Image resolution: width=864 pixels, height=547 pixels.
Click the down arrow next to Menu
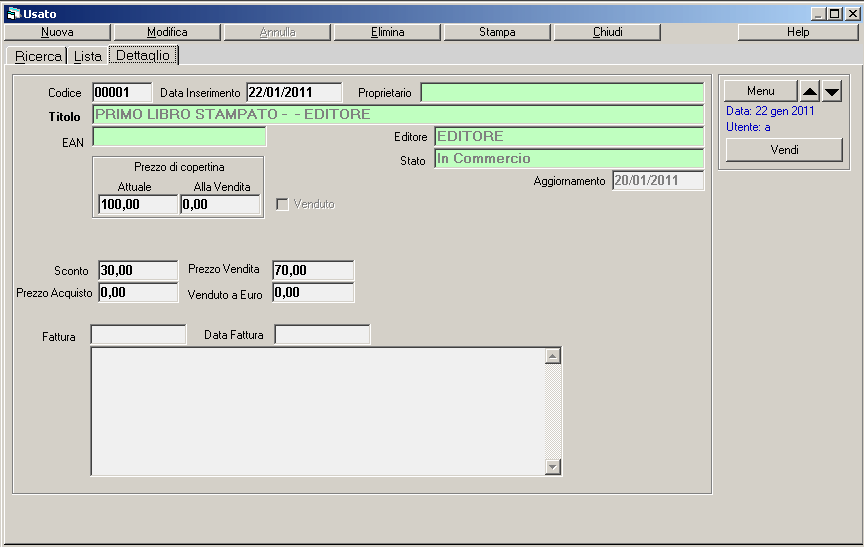click(x=832, y=91)
